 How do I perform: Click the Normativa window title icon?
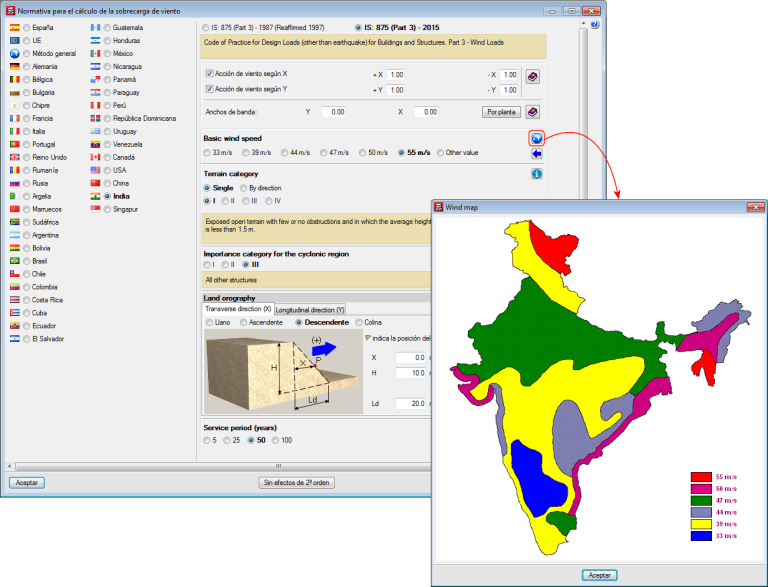tap(10, 10)
